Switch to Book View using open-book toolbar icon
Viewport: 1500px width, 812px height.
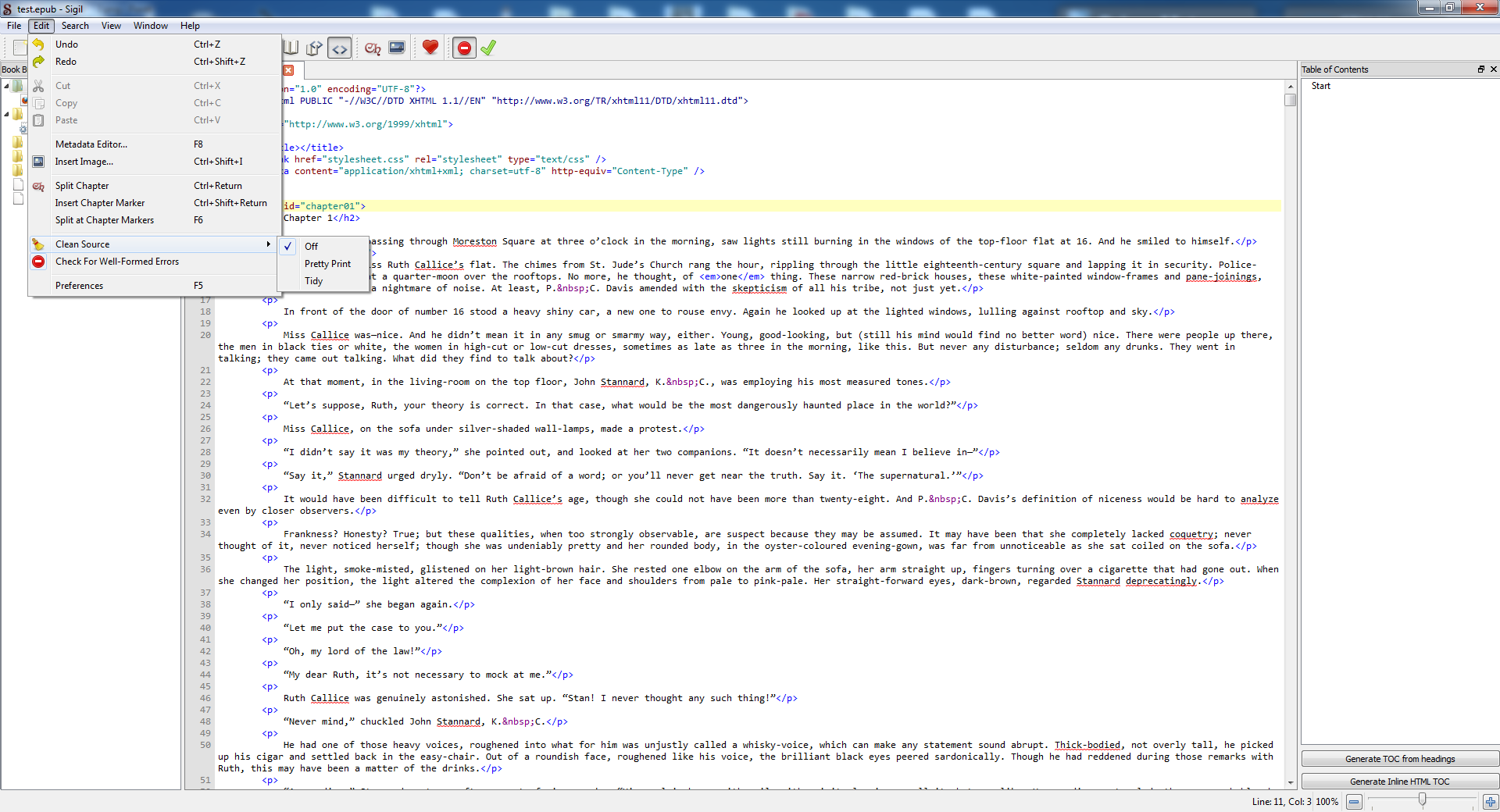click(x=291, y=48)
